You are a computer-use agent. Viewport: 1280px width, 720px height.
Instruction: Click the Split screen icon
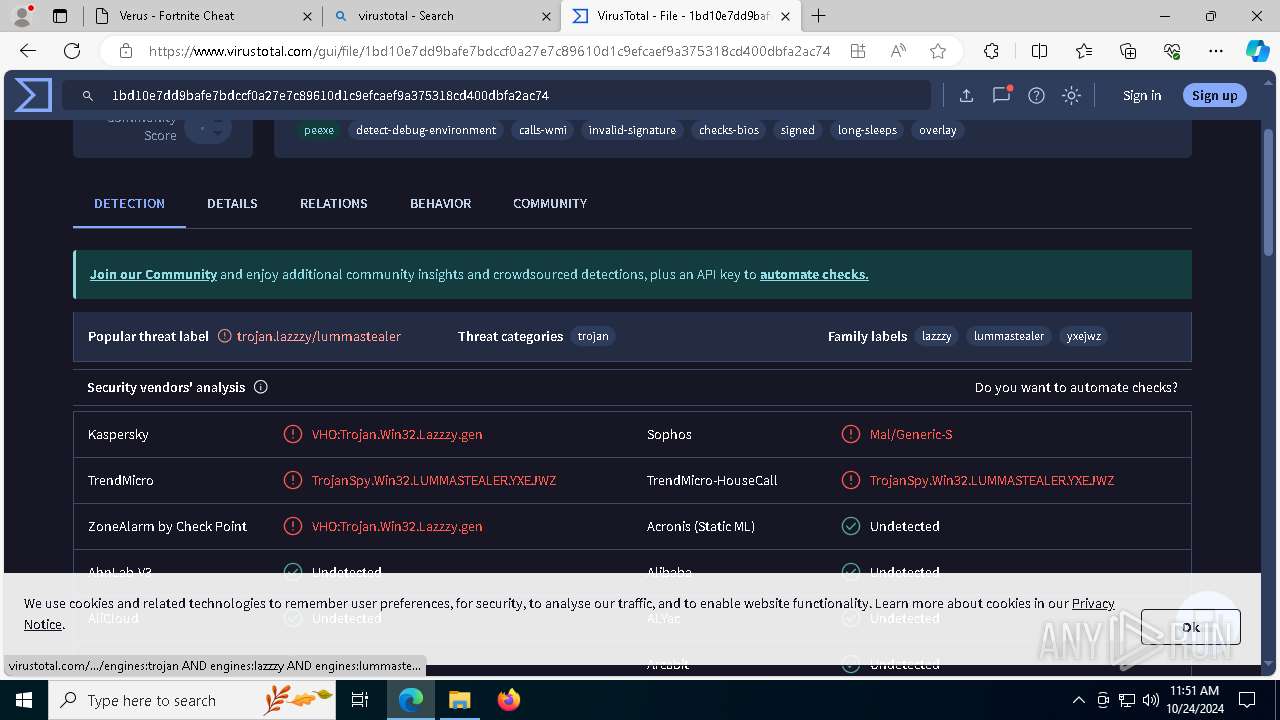pyautogui.click(x=1039, y=51)
